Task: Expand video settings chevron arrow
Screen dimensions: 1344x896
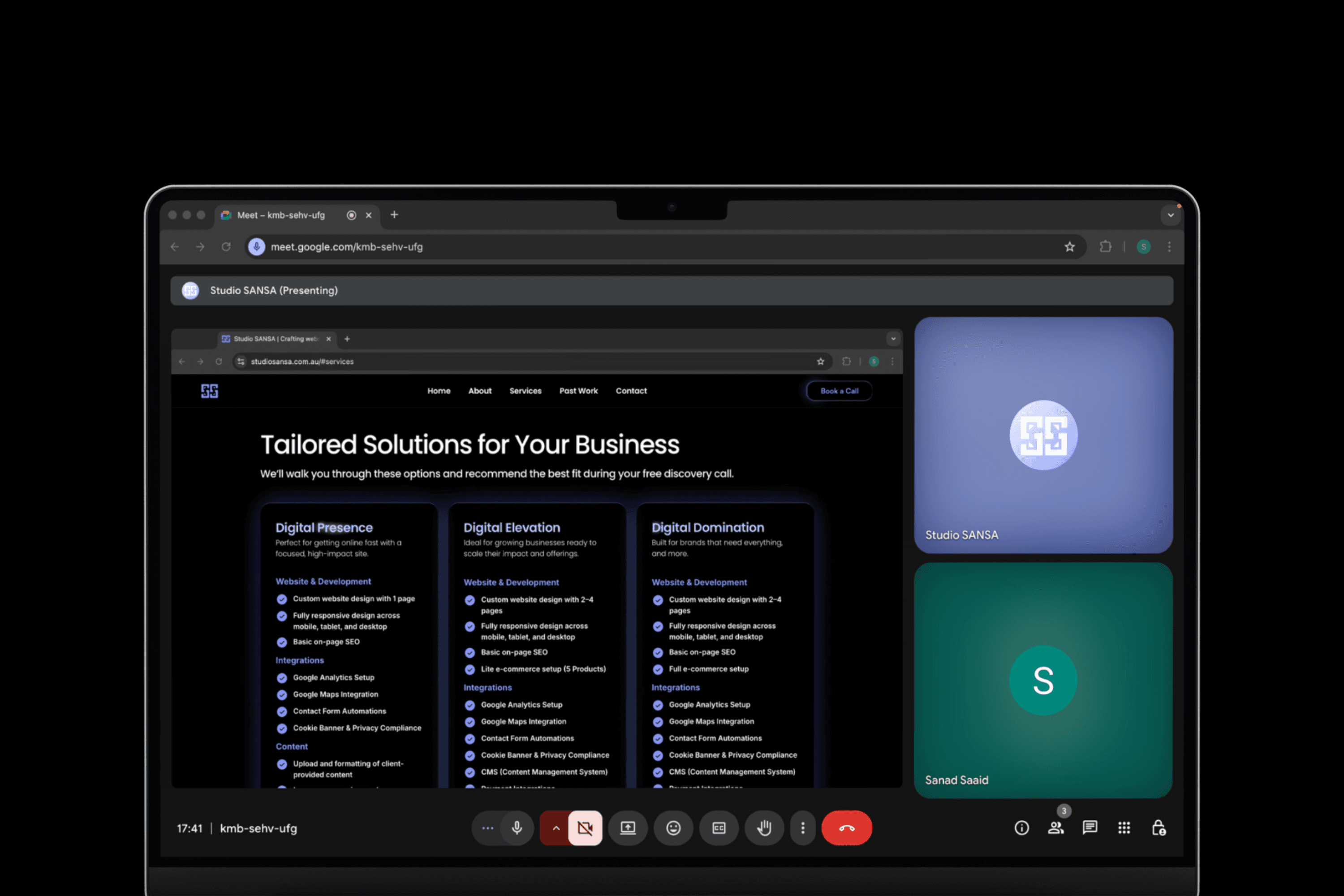Action: [556, 828]
